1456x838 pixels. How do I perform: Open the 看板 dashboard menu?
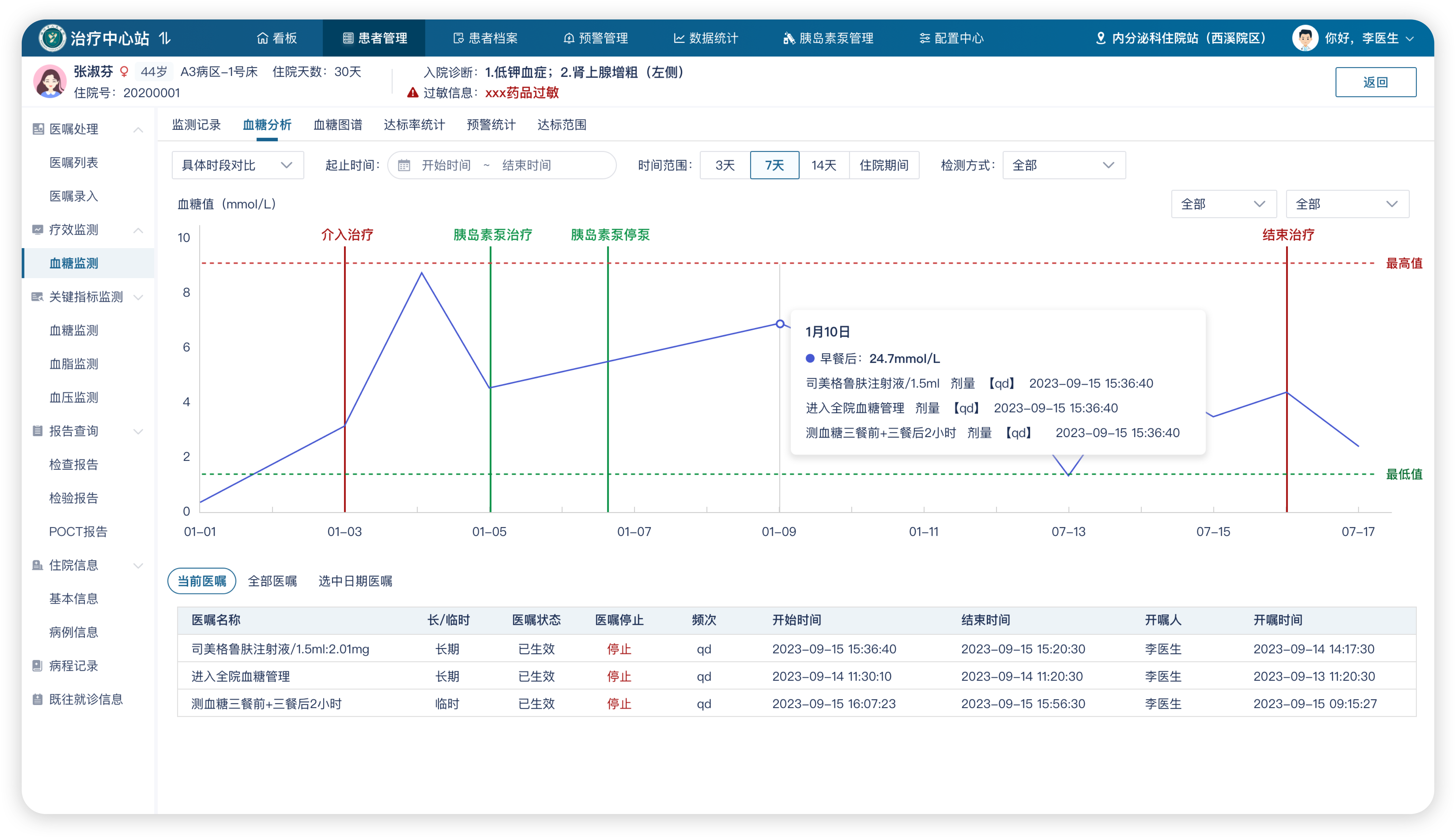pos(277,38)
